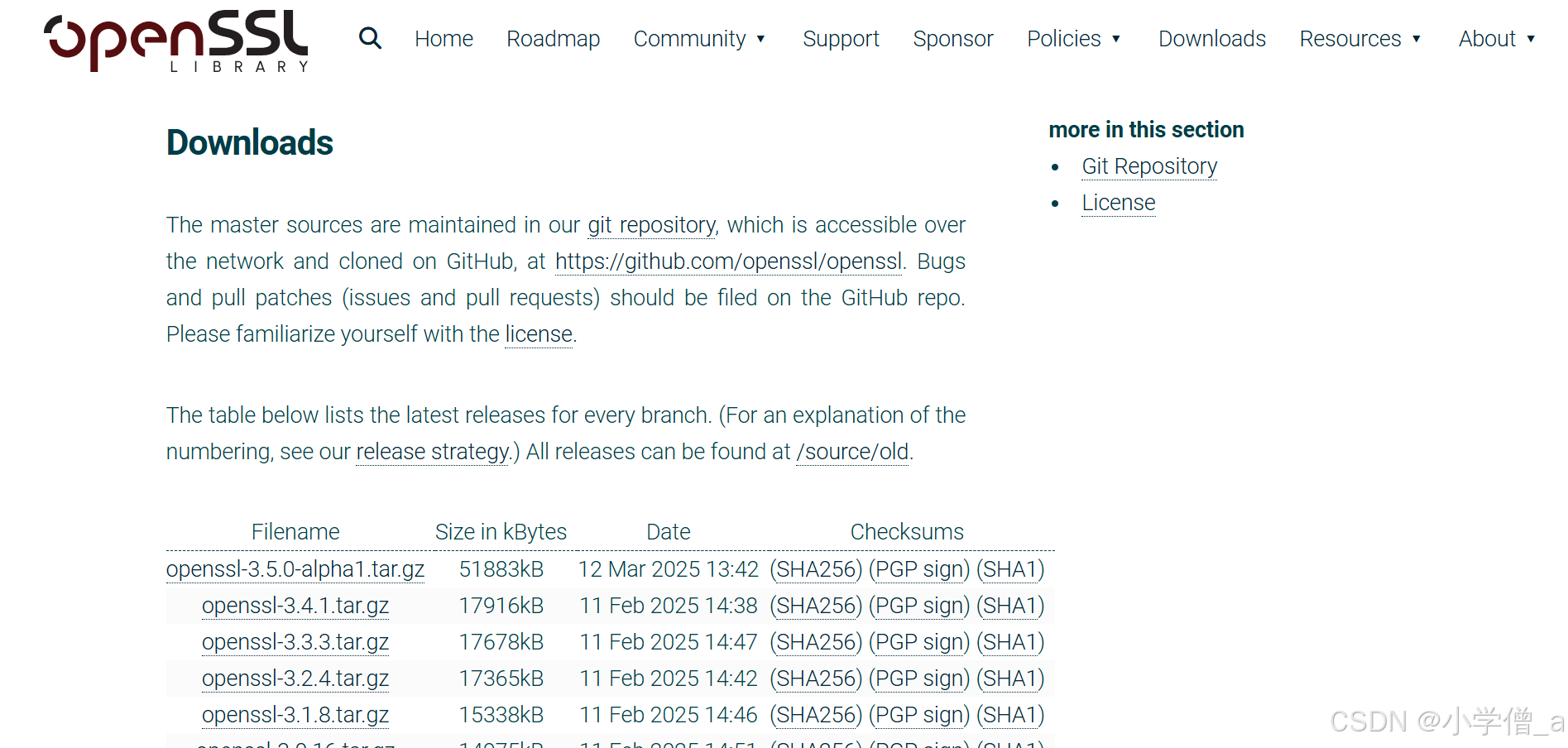
Task: Open the Roadmap page
Action: (553, 38)
